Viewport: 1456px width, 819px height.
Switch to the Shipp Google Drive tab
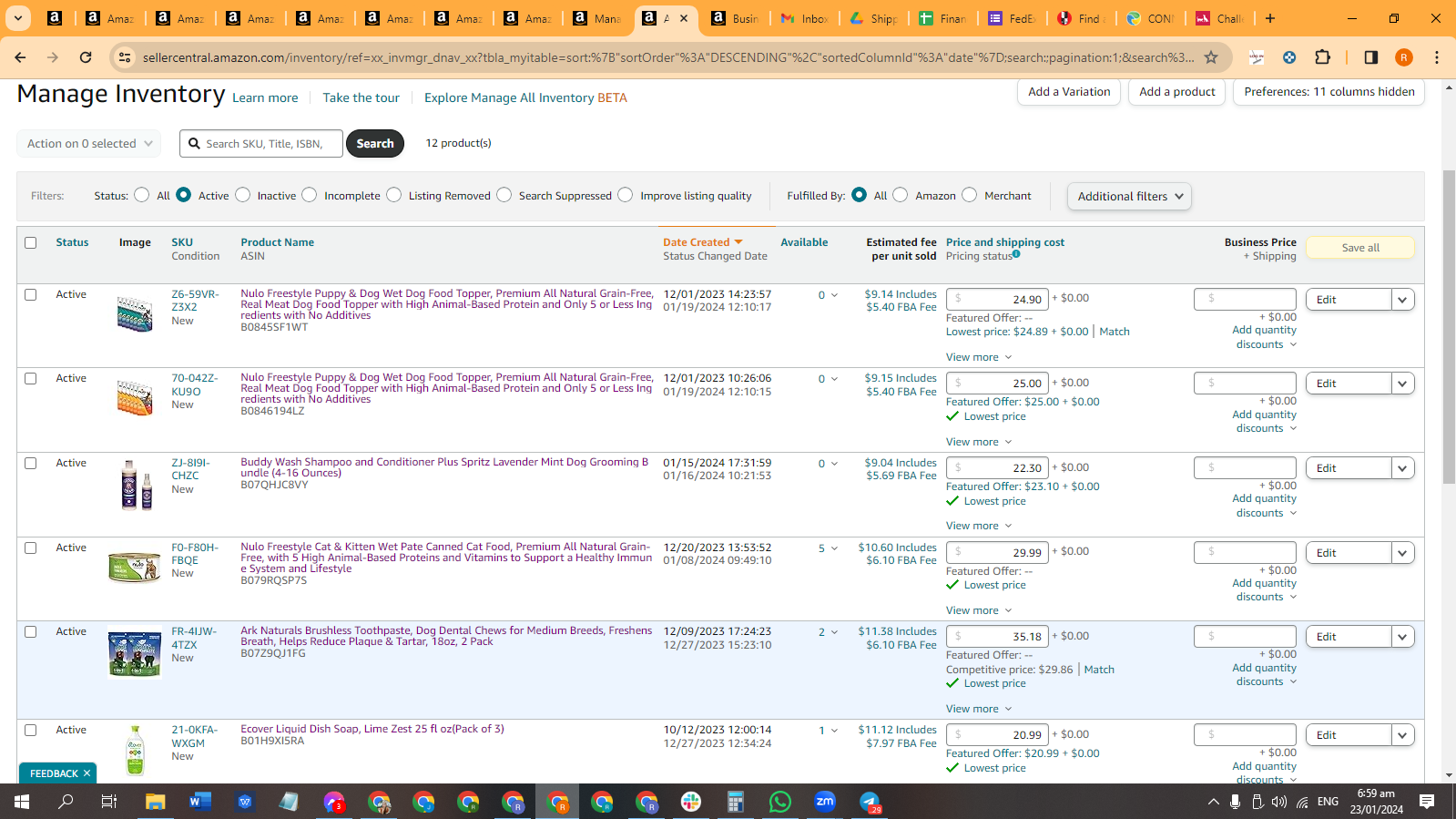(x=874, y=18)
